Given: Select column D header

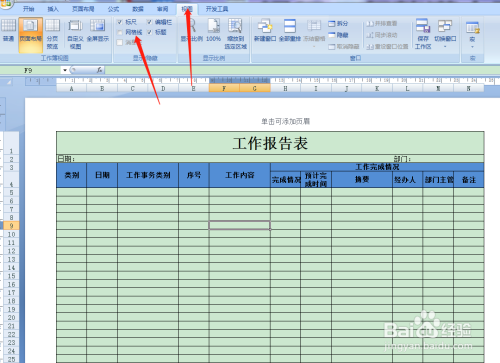Looking at the screenshot, I should [x=163, y=88].
